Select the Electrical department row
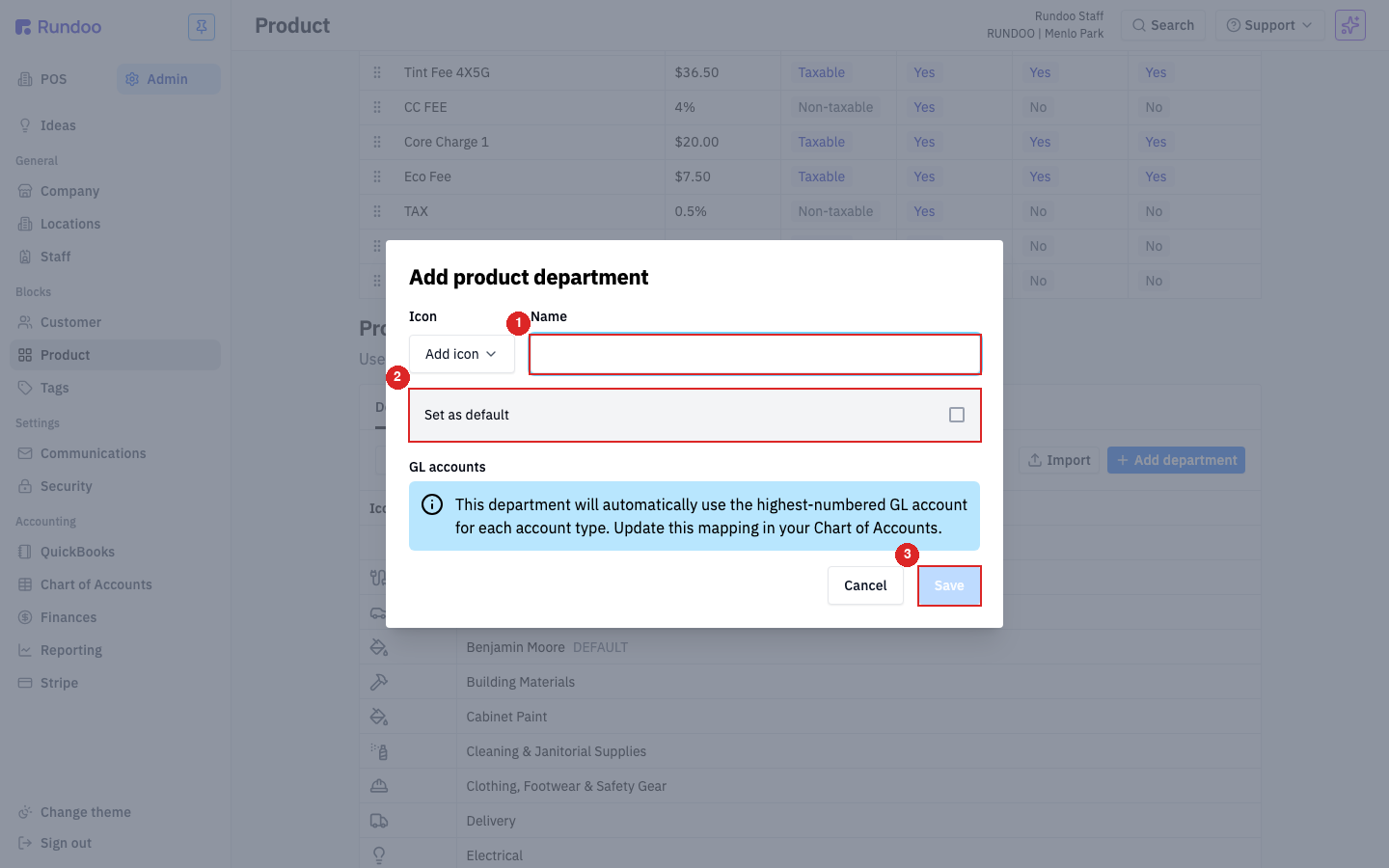Image resolution: width=1389 pixels, height=868 pixels. (x=810, y=855)
